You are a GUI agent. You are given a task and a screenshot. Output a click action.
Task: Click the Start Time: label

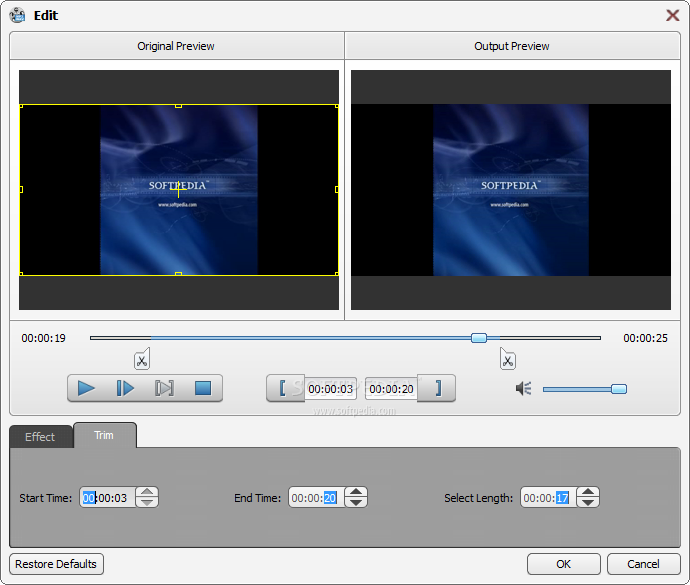tap(46, 498)
